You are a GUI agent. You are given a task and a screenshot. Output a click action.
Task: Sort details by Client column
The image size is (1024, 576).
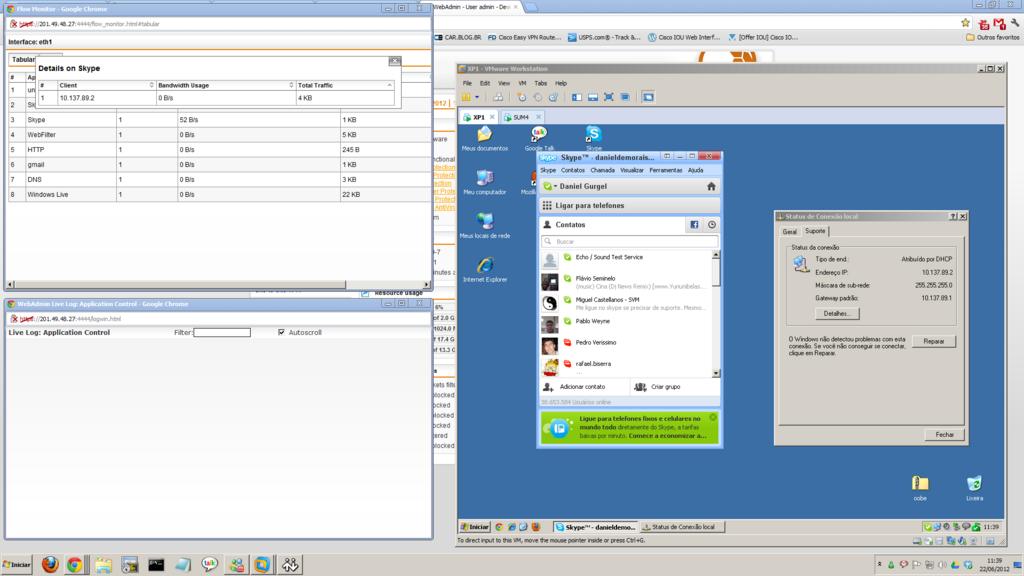106,86
